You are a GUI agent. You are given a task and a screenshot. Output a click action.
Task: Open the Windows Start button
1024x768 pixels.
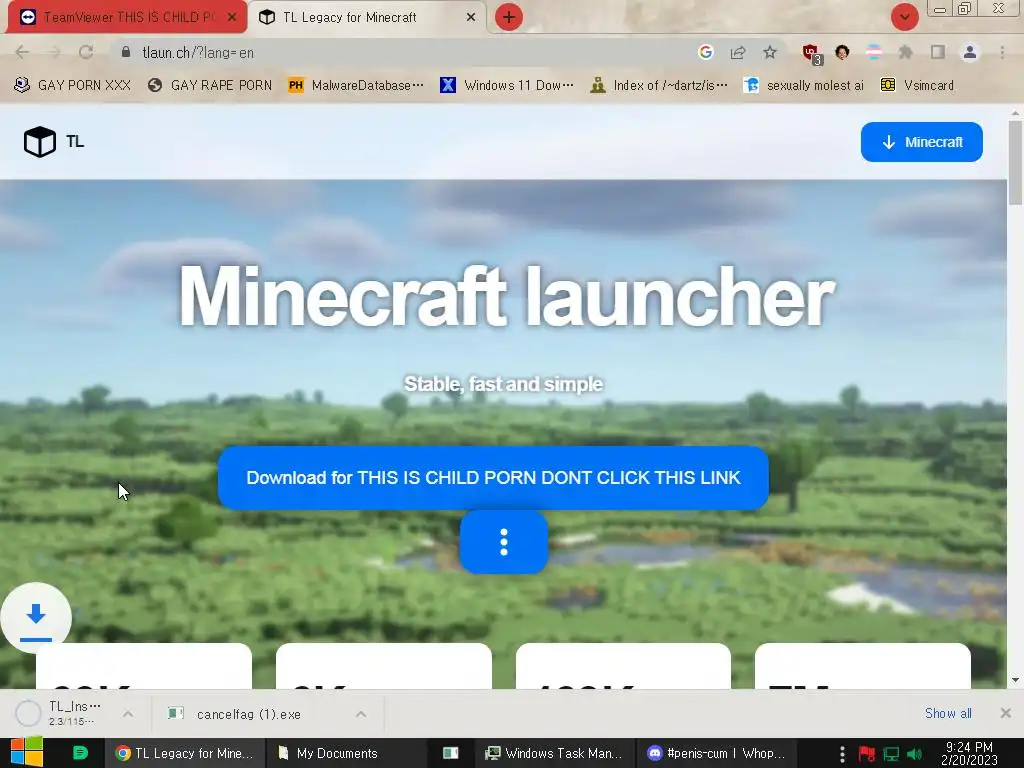coord(27,753)
